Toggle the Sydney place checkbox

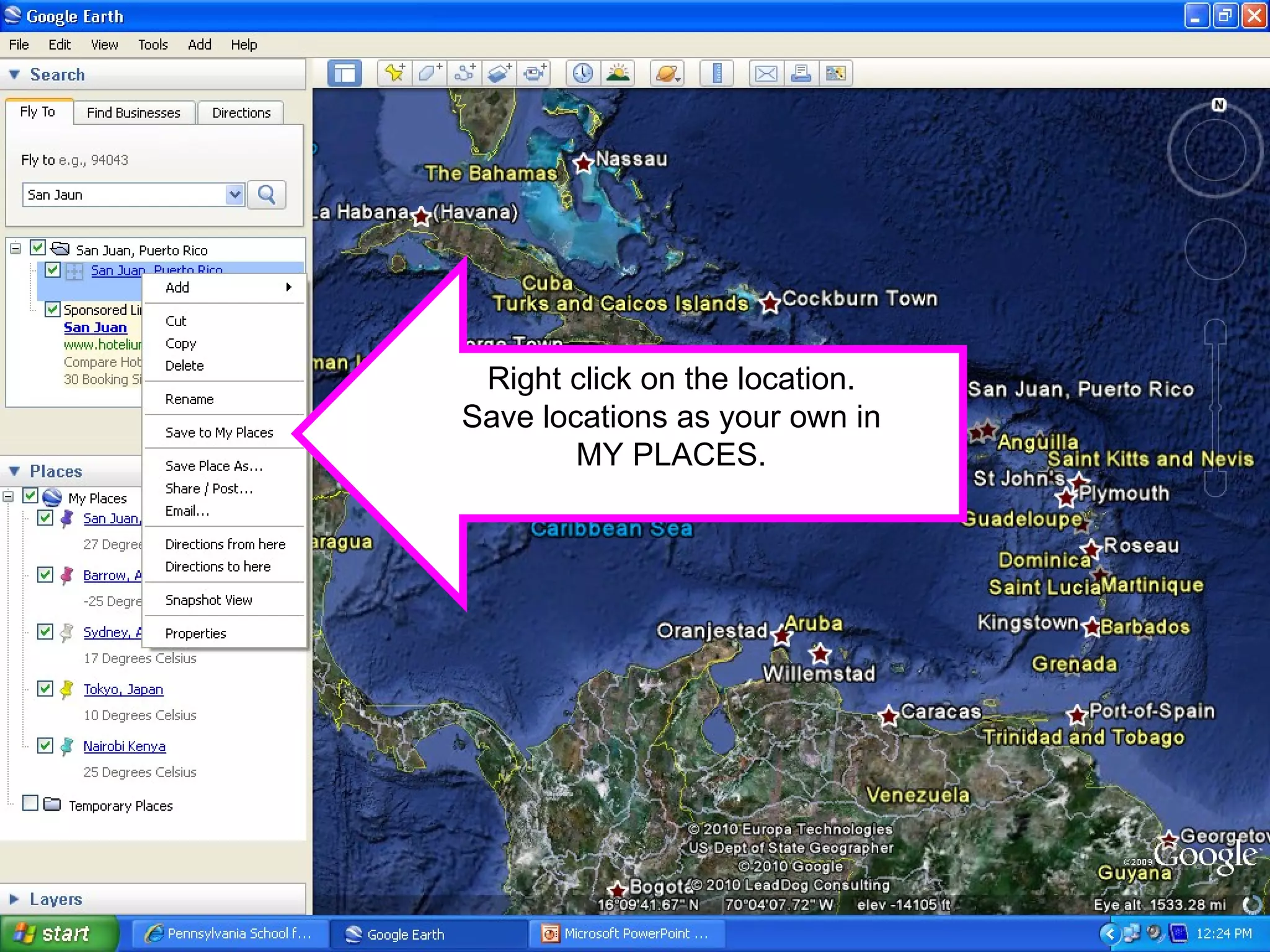click(x=45, y=632)
